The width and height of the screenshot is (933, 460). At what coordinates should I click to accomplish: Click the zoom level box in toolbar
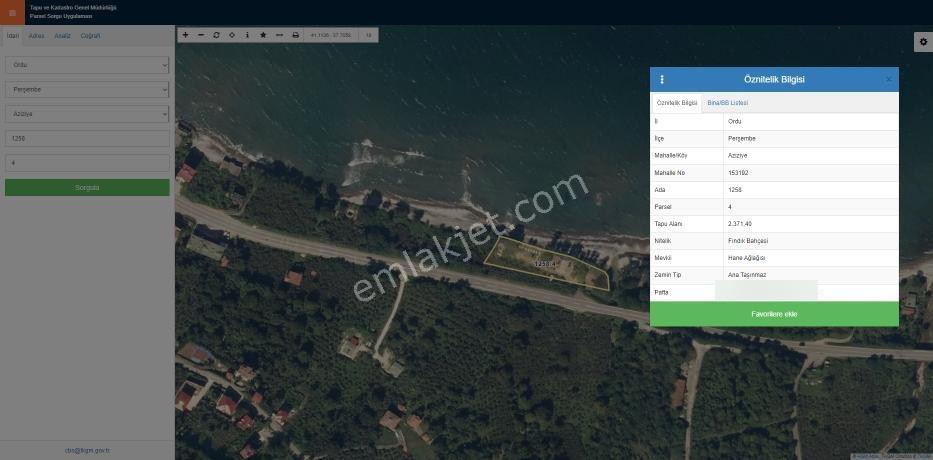pyautogui.click(x=368, y=35)
